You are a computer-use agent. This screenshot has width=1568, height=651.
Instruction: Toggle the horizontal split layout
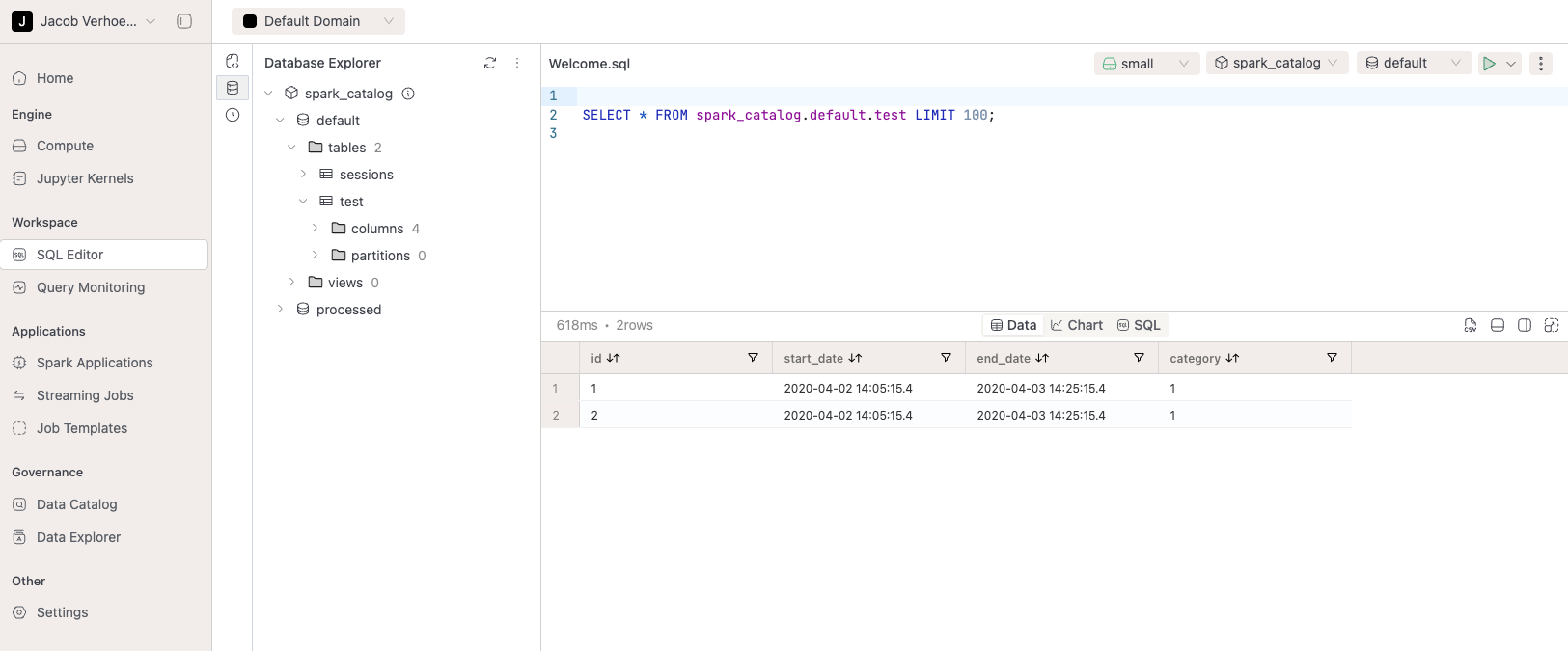1497,325
